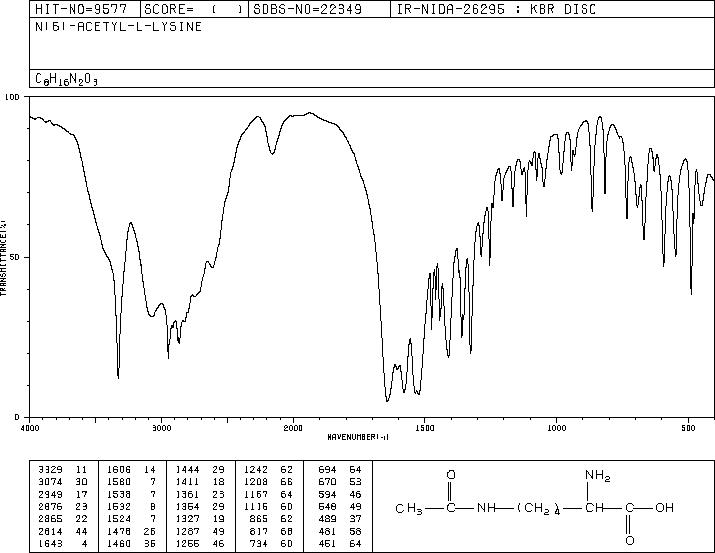Image resolution: width=715 pixels, height=553 pixels.
Task: Click peak value 865 in the table
Action: (x=259, y=519)
